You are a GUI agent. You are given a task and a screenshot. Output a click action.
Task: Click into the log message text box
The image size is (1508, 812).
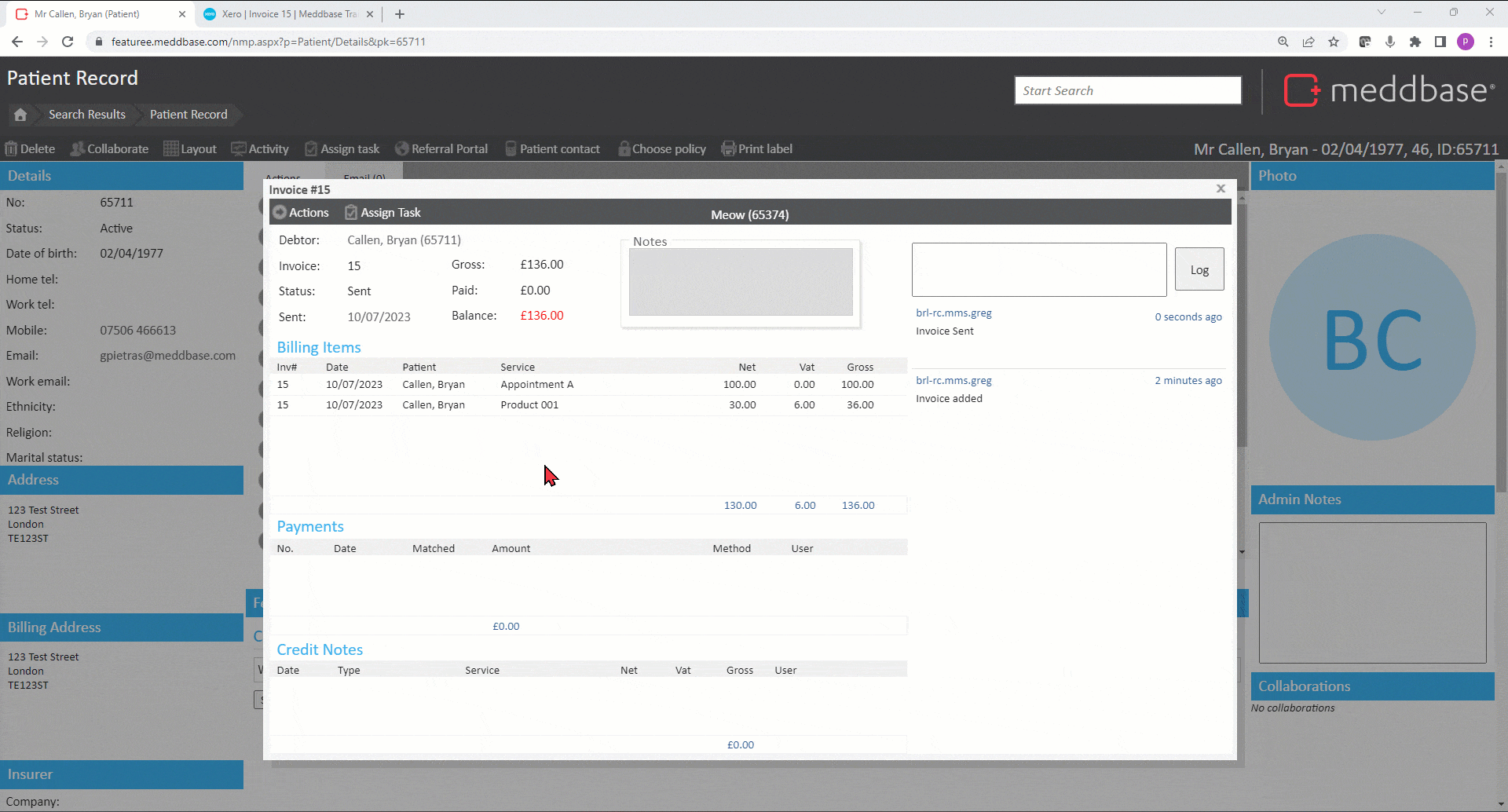pos(1038,269)
